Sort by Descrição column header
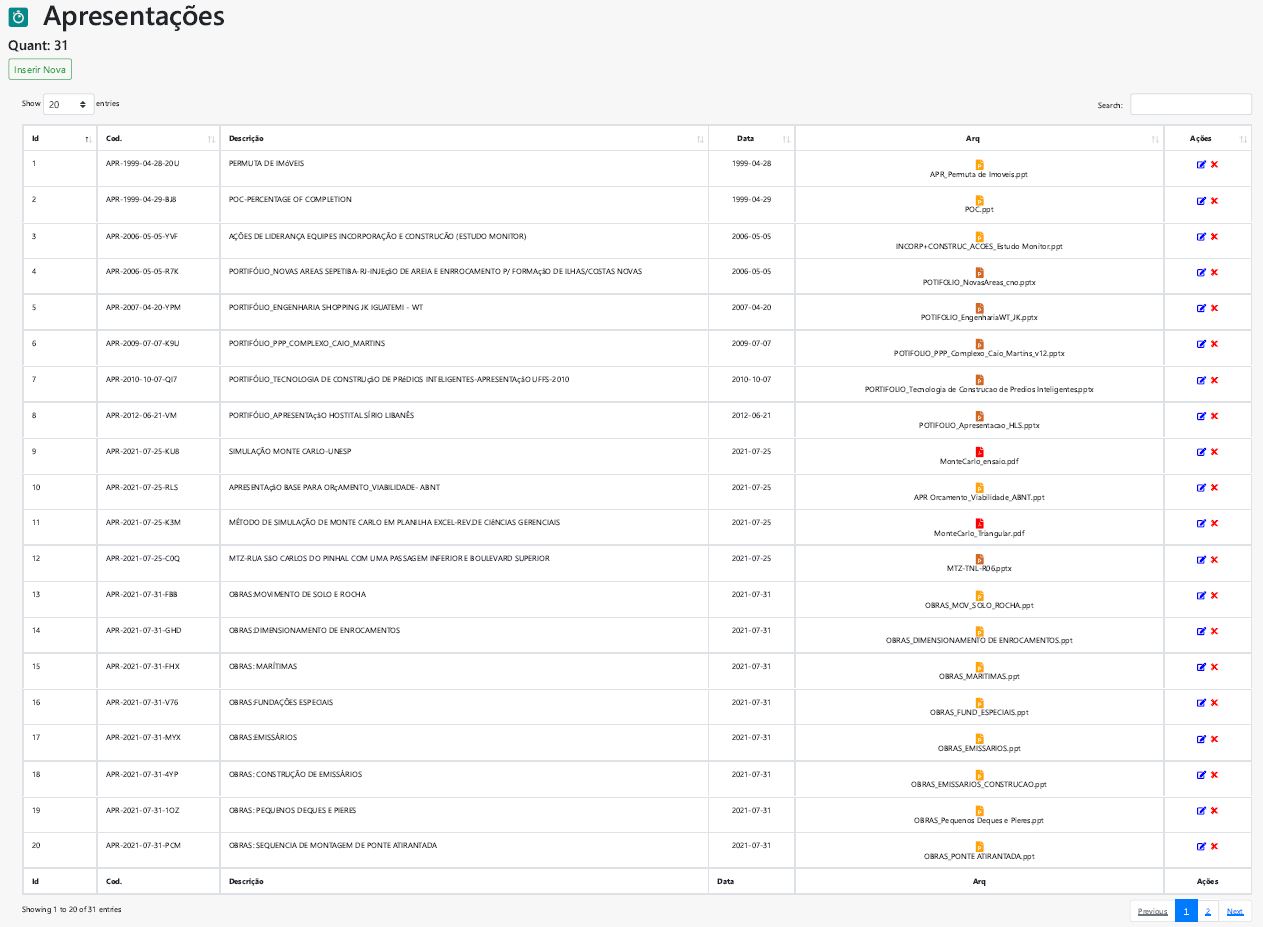The height and width of the screenshot is (927, 1263). coord(464,138)
